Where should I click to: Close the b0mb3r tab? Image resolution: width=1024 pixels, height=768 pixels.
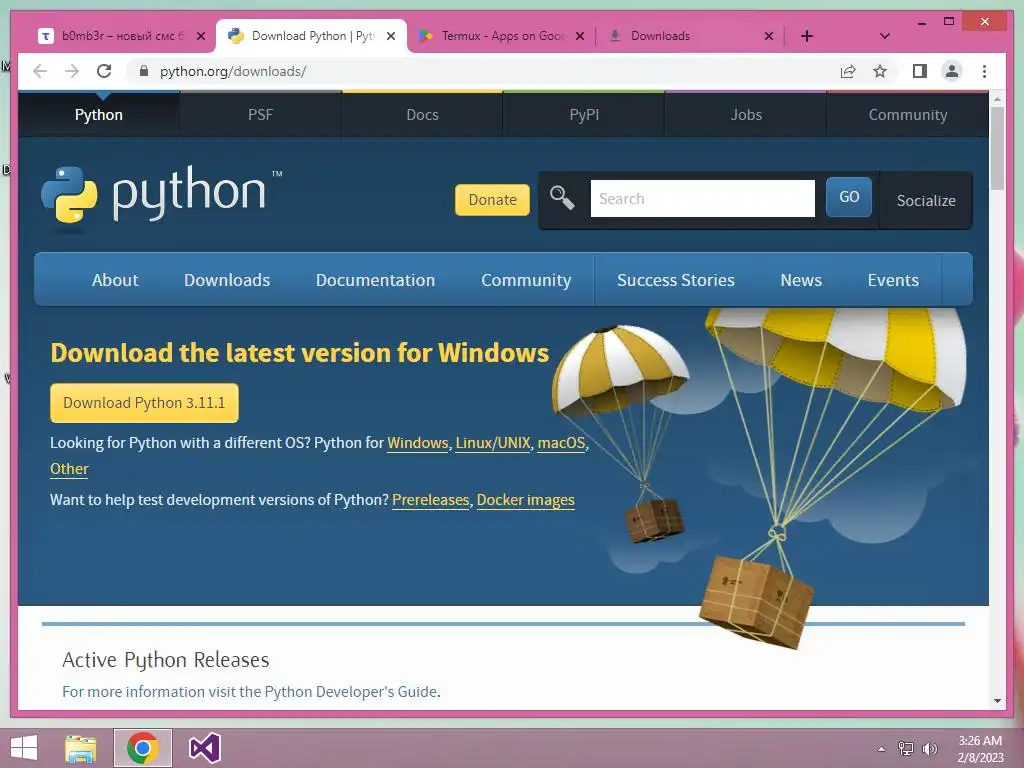pyautogui.click(x=201, y=36)
